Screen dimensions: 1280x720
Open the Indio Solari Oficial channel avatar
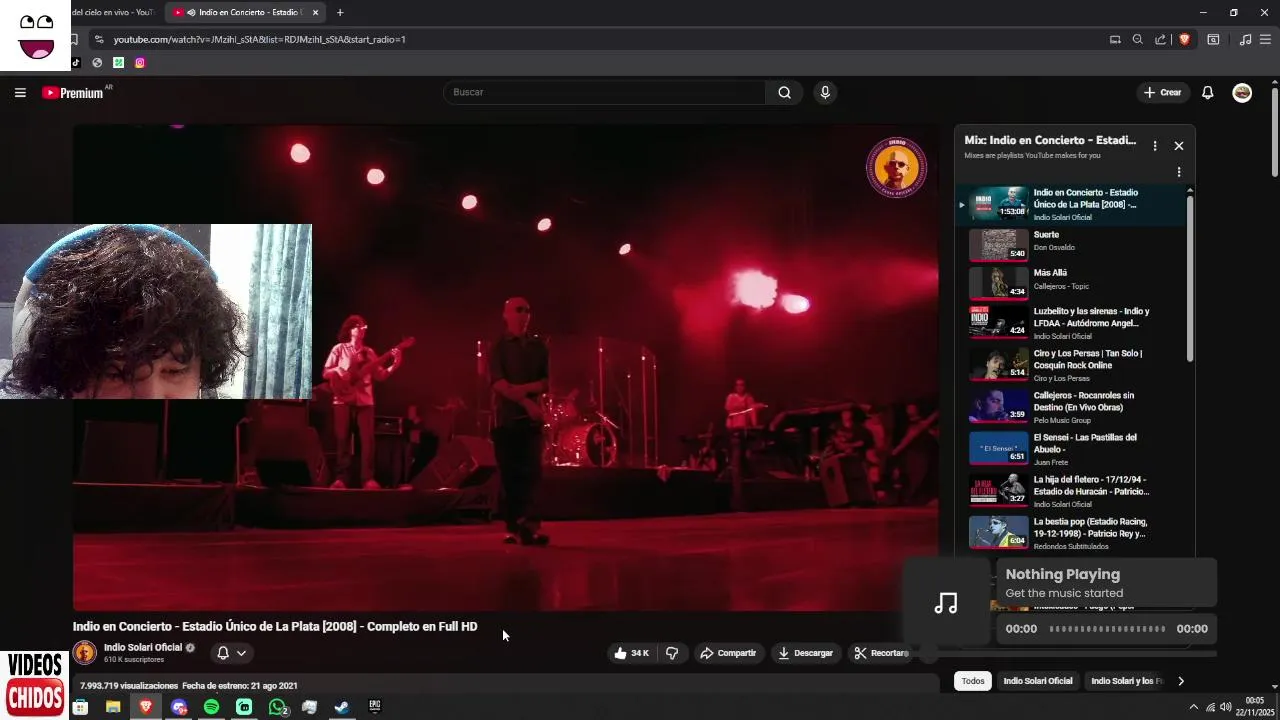pos(85,653)
